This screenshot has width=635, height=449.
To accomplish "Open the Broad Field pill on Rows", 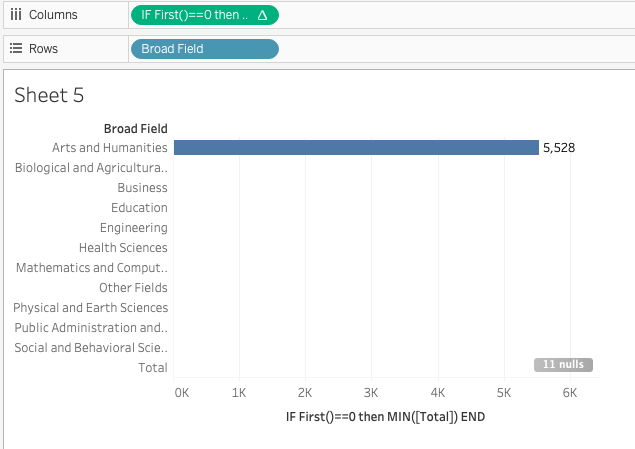I will point(204,48).
